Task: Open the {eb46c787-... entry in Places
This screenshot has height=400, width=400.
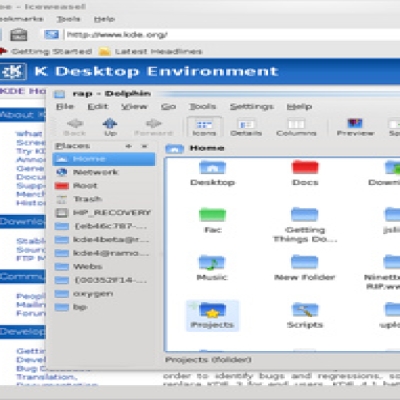Action: (x=104, y=226)
